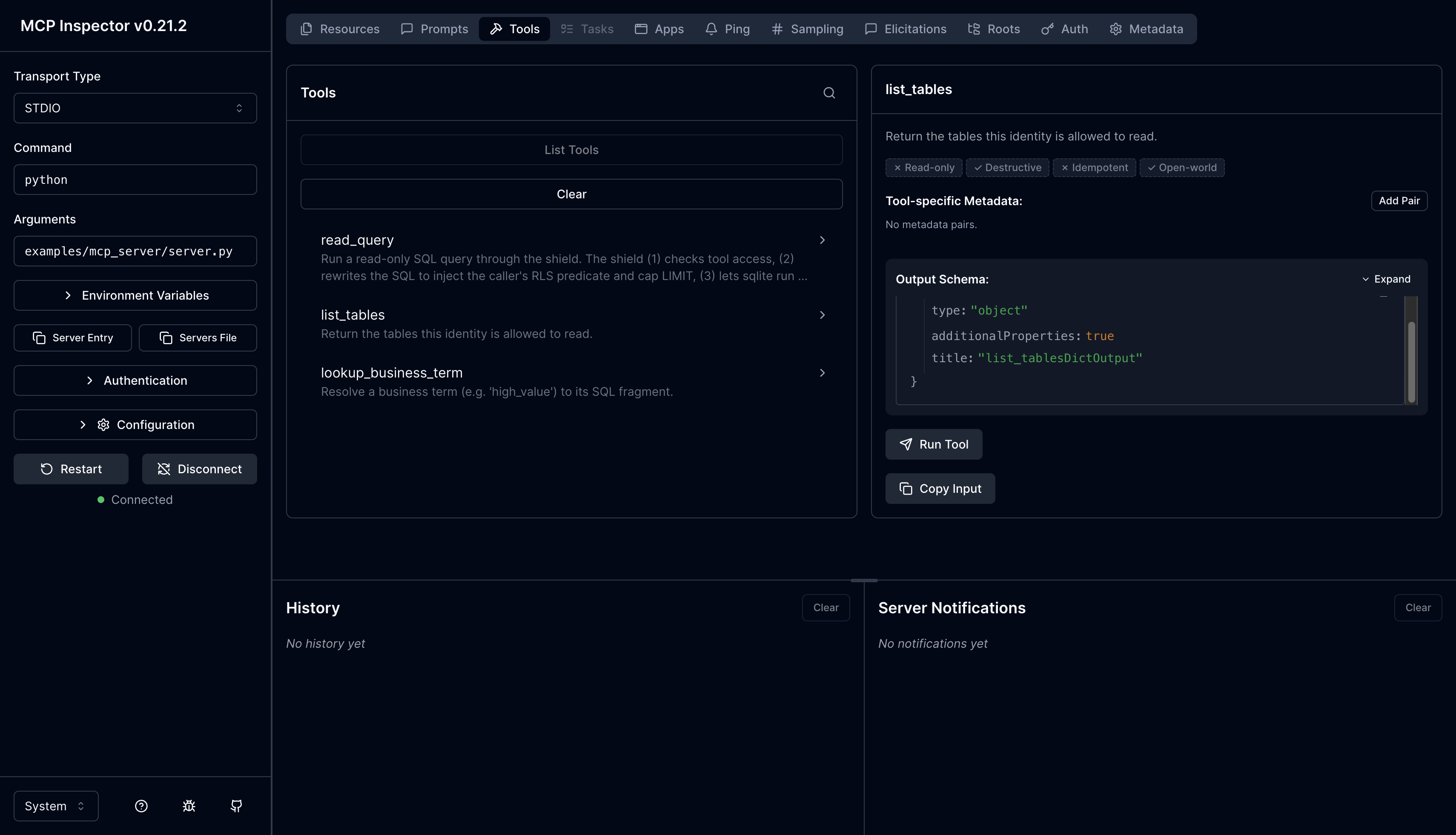The image size is (1456, 835).
Task: Click the Tasks tab checklist icon
Action: [567, 29]
